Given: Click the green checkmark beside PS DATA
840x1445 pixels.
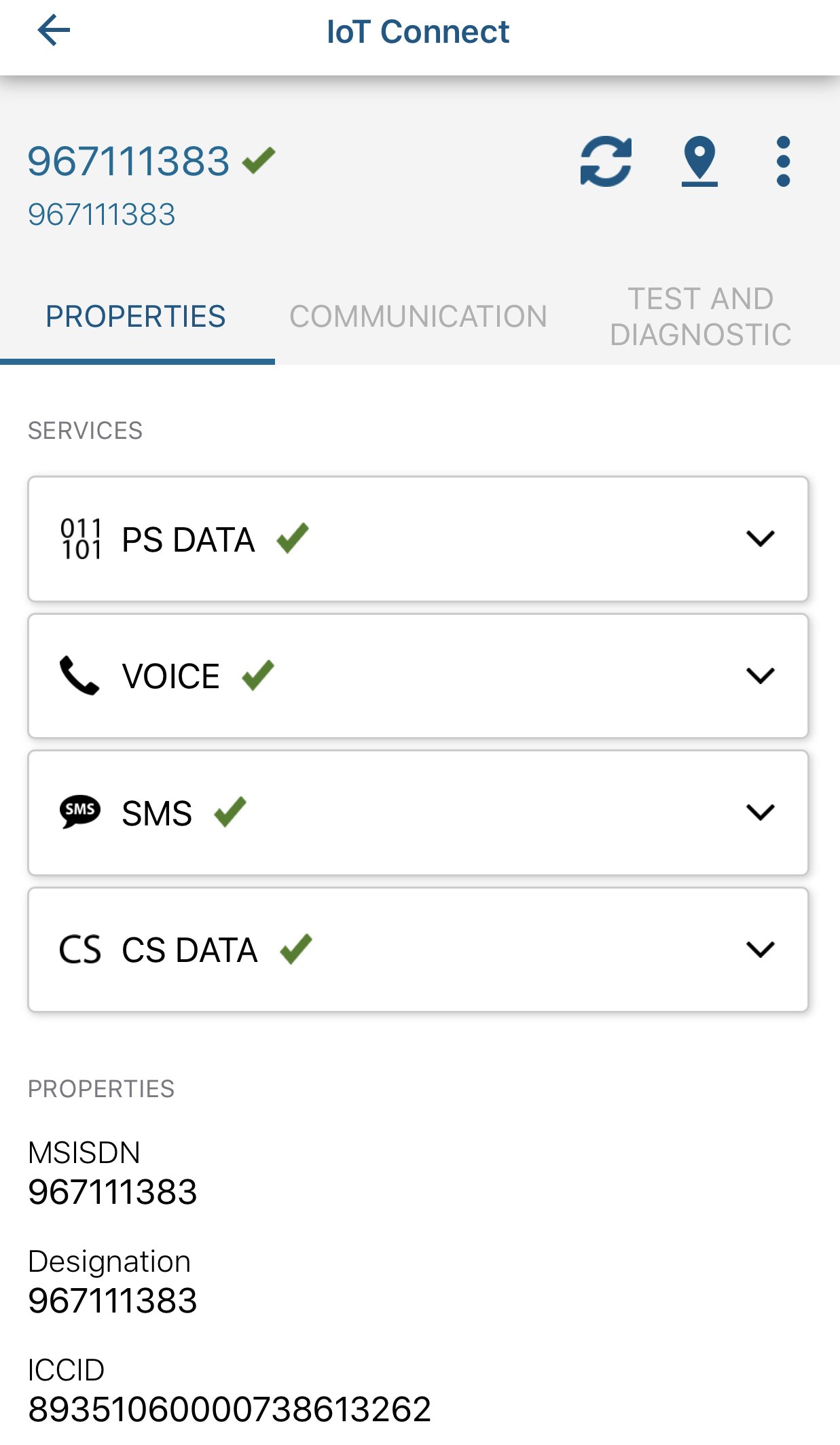Looking at the screenshot, I should tap(293, 539).
